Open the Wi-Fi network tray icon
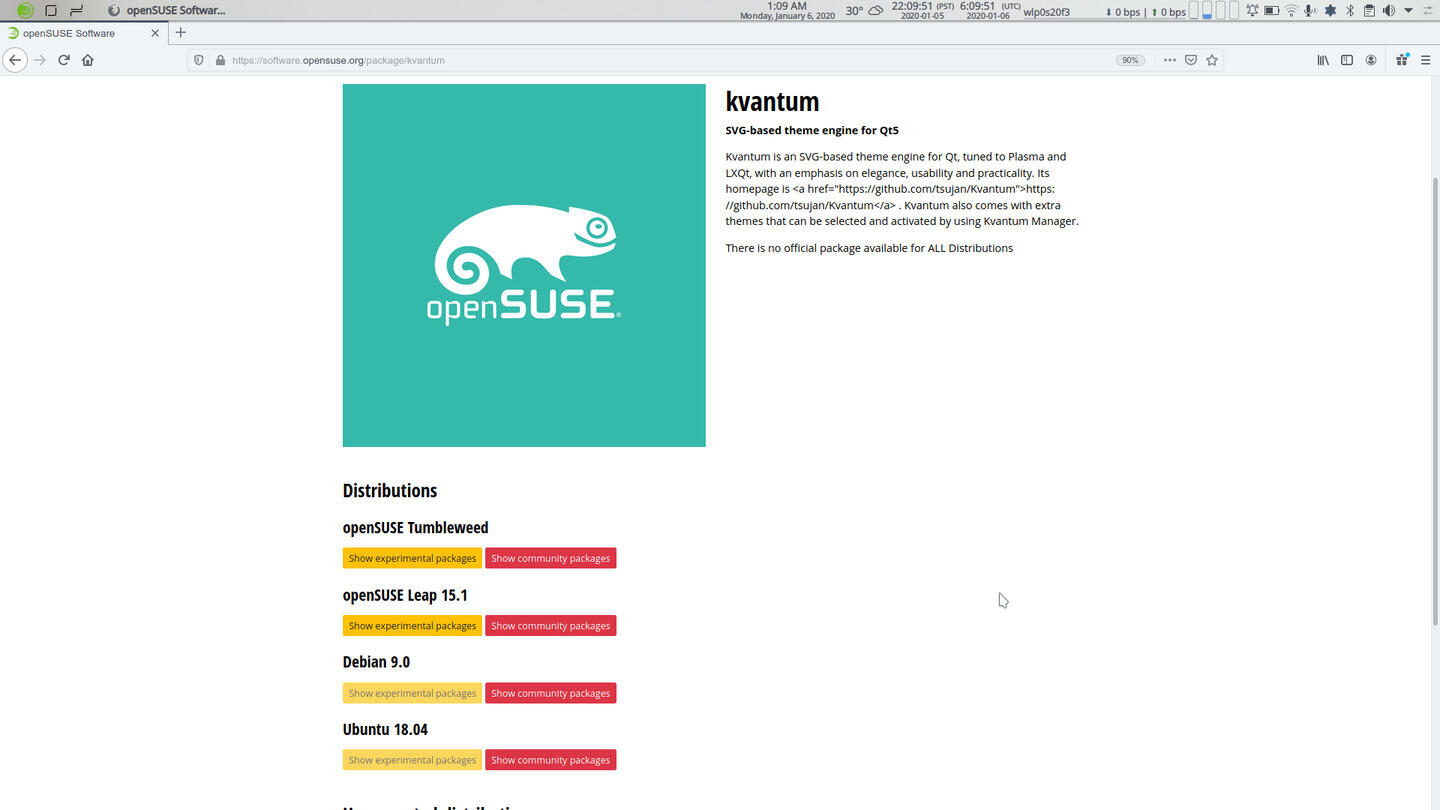 (x=1291, y=10)
